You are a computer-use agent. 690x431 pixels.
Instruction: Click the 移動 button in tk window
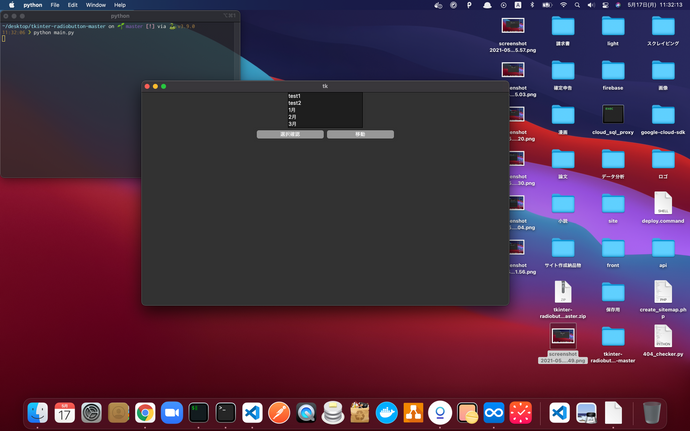click(360, 134)
